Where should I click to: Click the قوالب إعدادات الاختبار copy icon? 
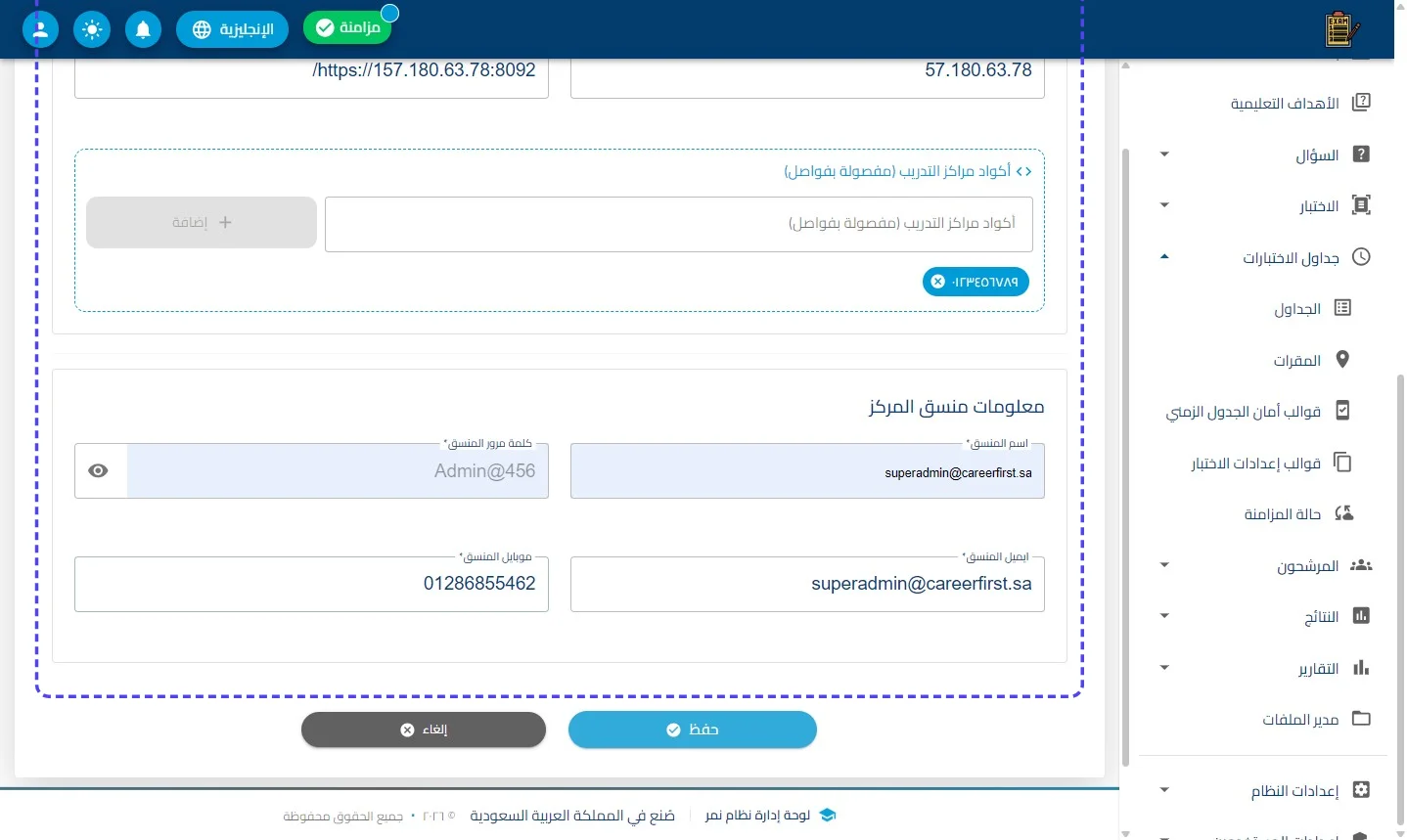pos(1342,463)
